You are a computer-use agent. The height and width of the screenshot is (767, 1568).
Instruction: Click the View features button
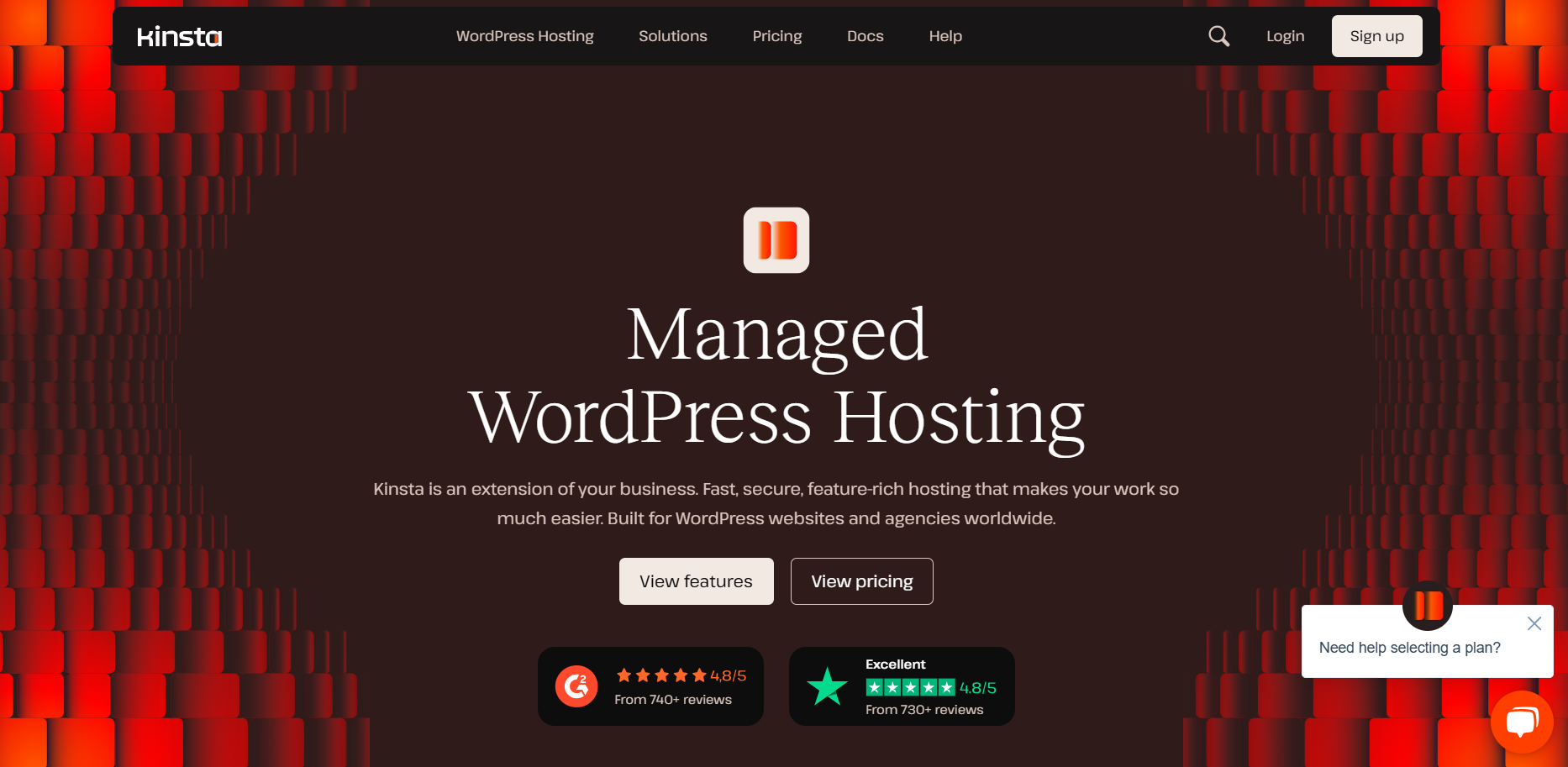(x=697, y=581)
